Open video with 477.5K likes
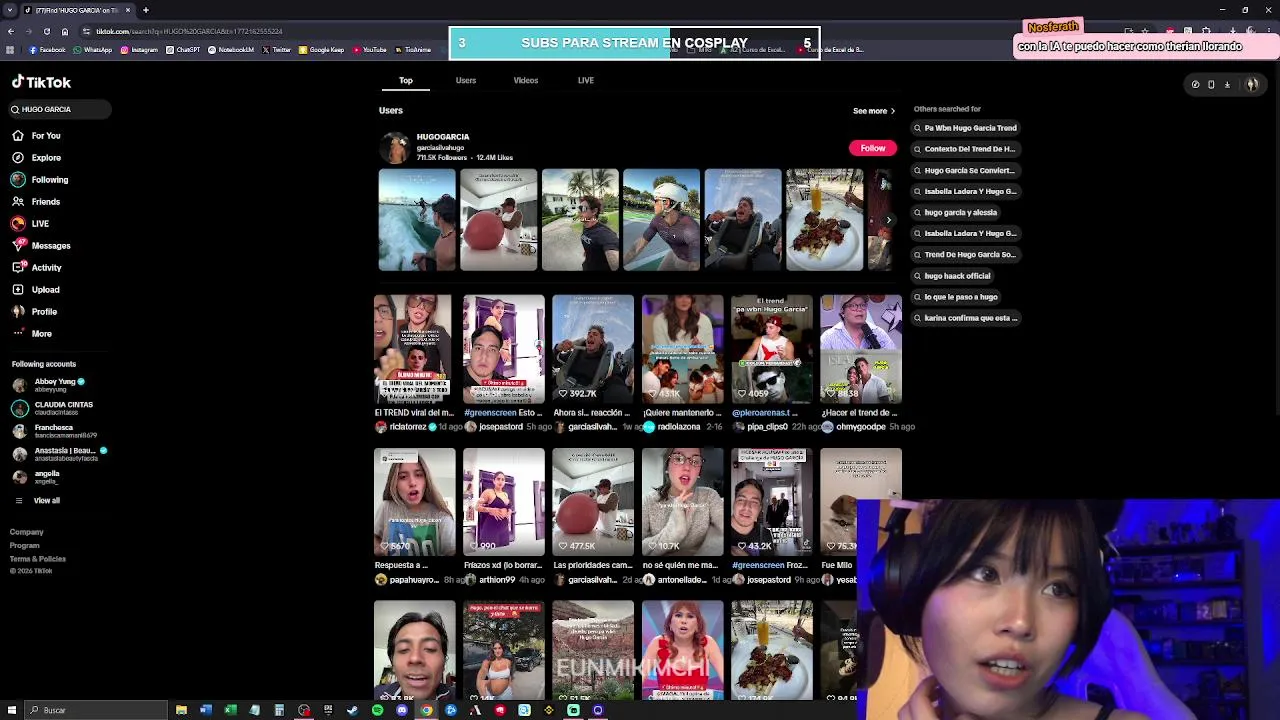 pos(593,501)
